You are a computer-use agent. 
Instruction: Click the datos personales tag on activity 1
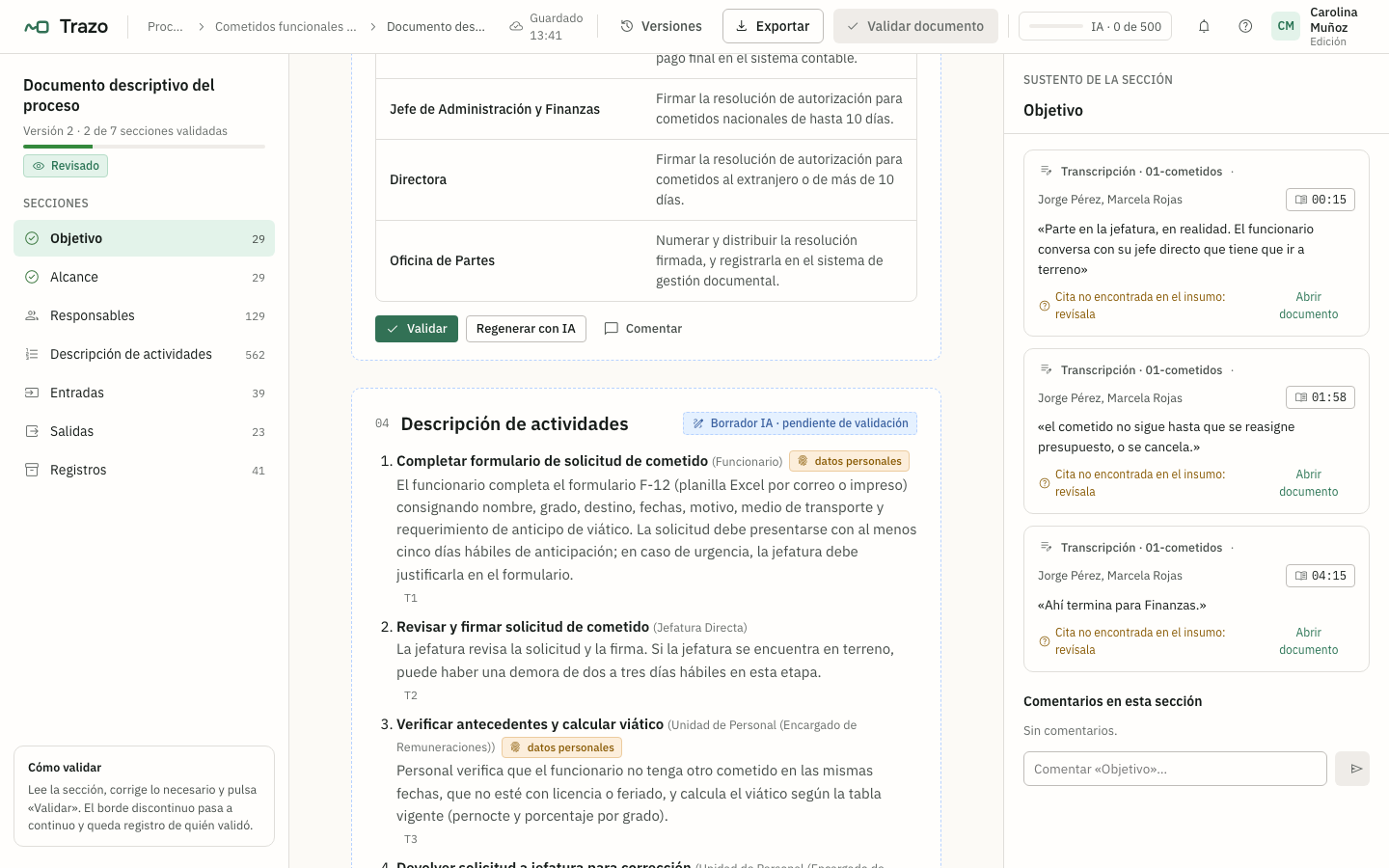tap(849, 461)
